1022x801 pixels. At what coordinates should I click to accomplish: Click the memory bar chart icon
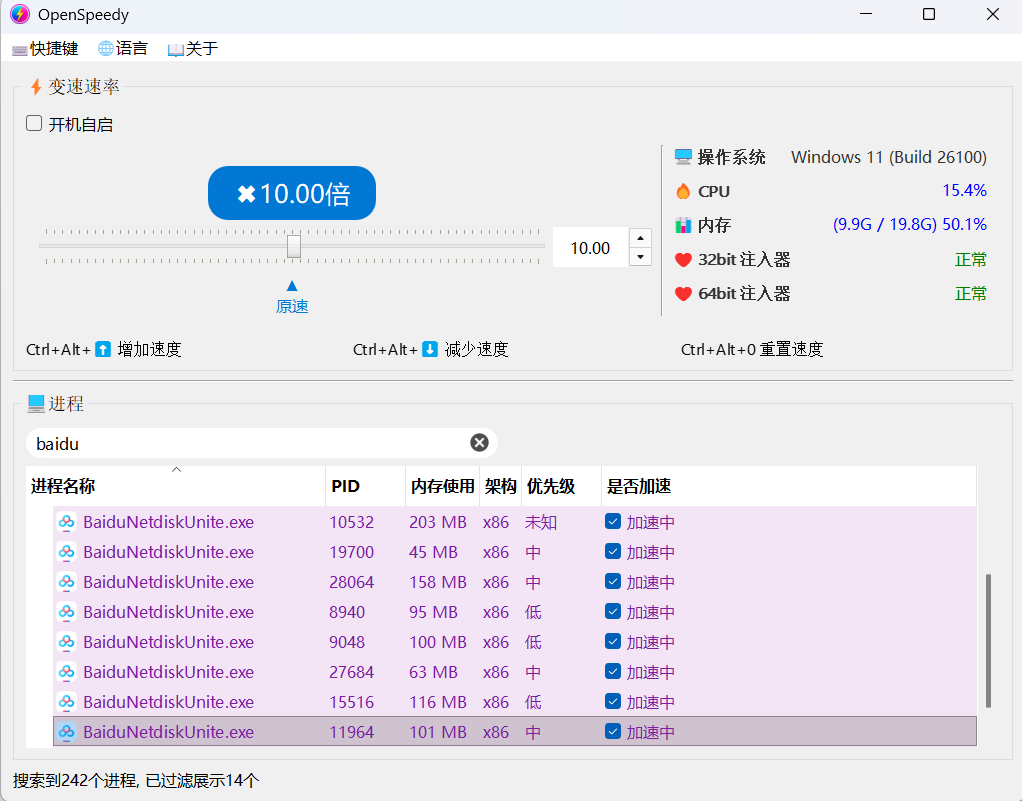pos(683,225)
